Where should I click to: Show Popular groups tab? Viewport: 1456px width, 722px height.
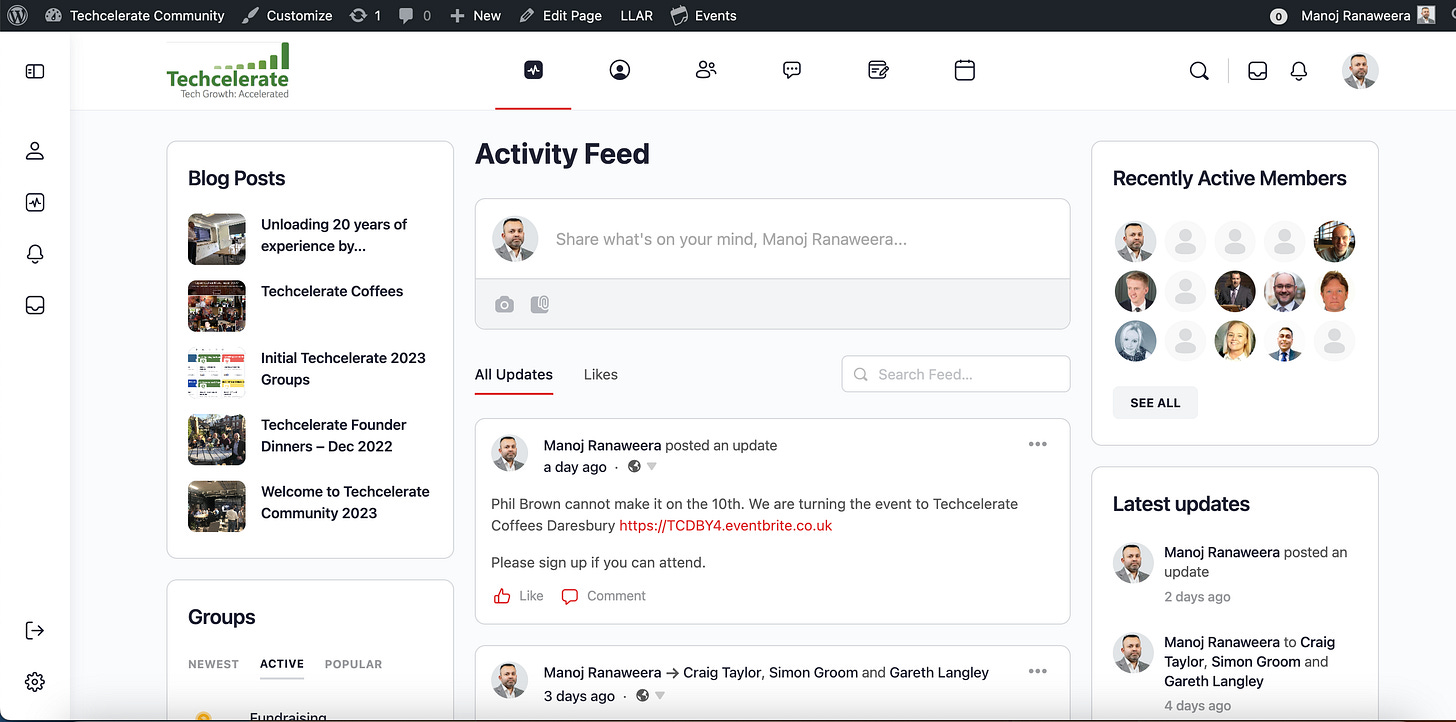(x=353, y=664)
